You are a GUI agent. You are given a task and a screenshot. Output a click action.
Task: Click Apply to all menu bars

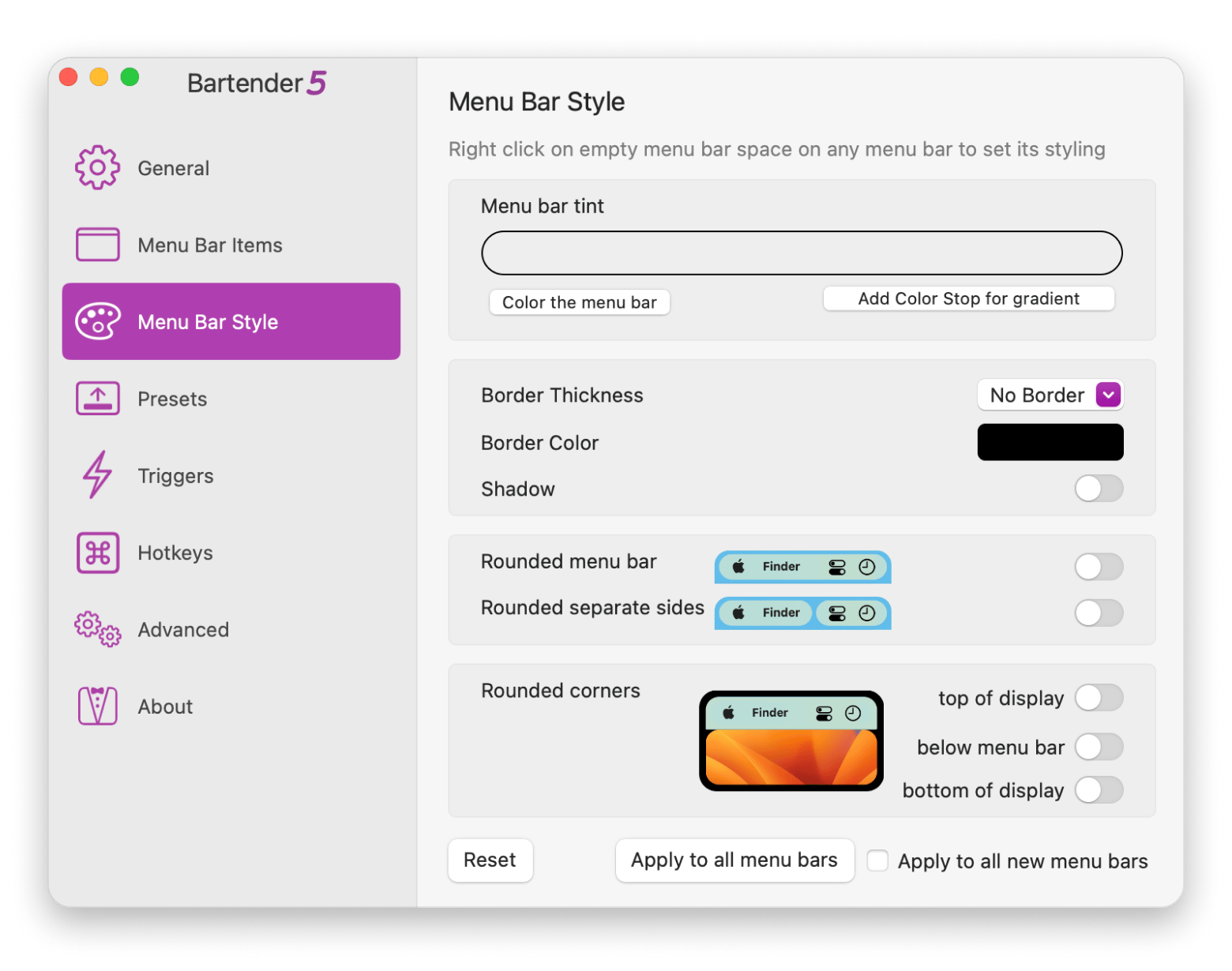click(x=734, y=860)
